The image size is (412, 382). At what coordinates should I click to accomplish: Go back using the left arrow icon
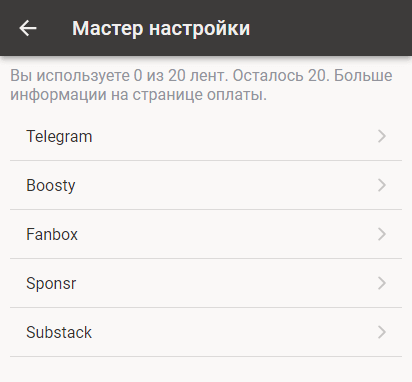coord(28,28)
